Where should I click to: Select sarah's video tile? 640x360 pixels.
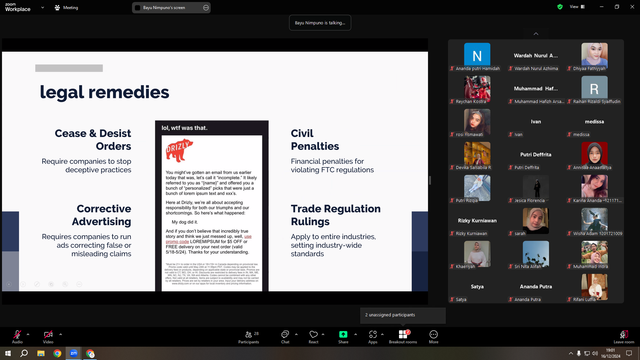click(536, 222)
